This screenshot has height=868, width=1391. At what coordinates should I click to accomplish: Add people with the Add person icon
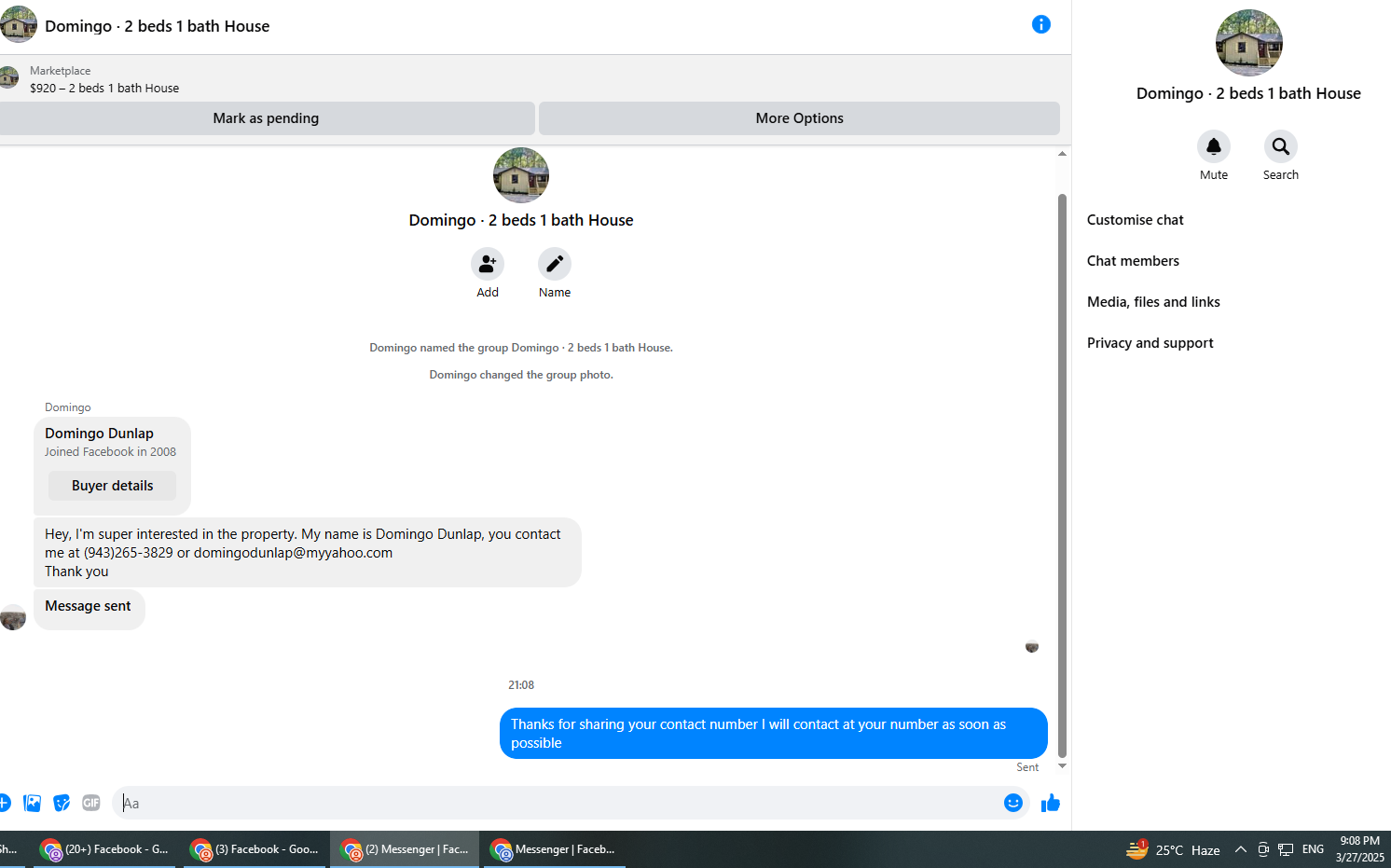point(488,264)
